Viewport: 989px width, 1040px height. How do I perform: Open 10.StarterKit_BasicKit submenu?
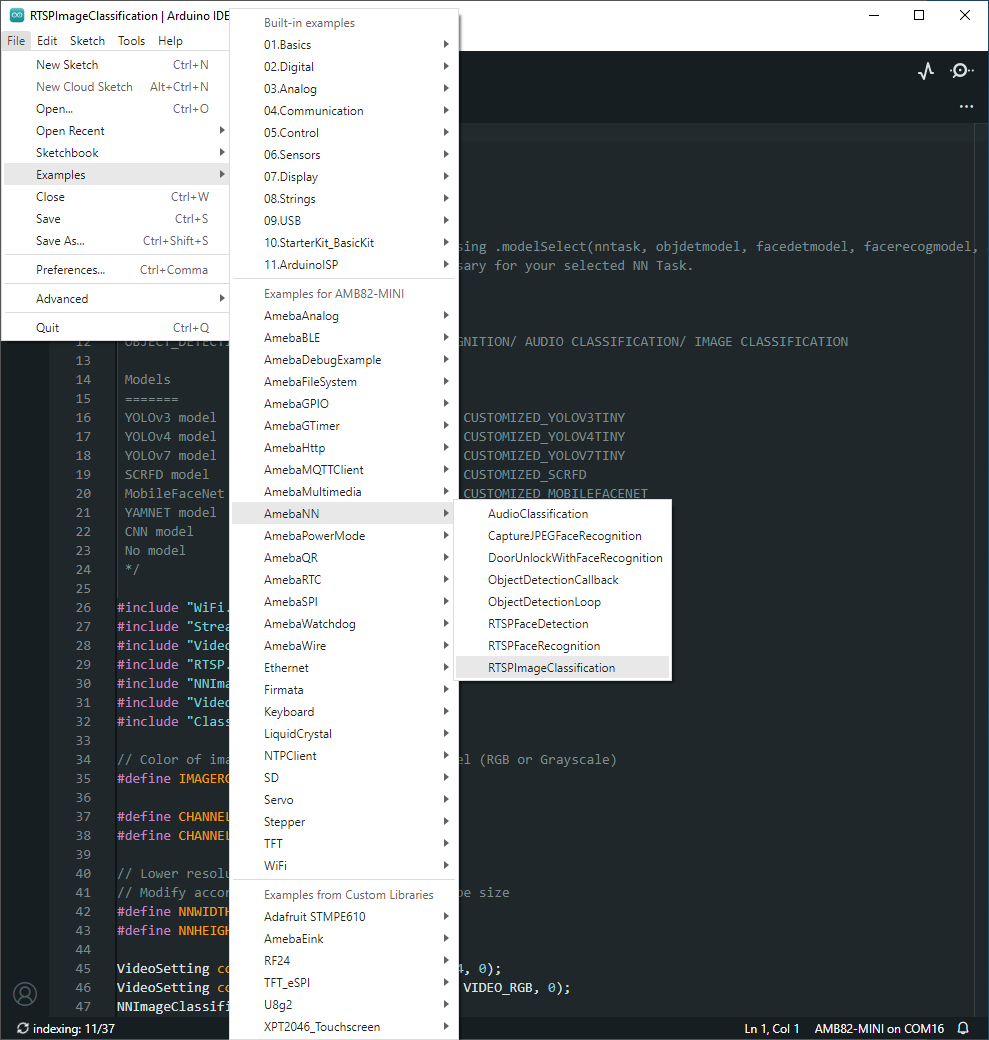tap(344, 242)
